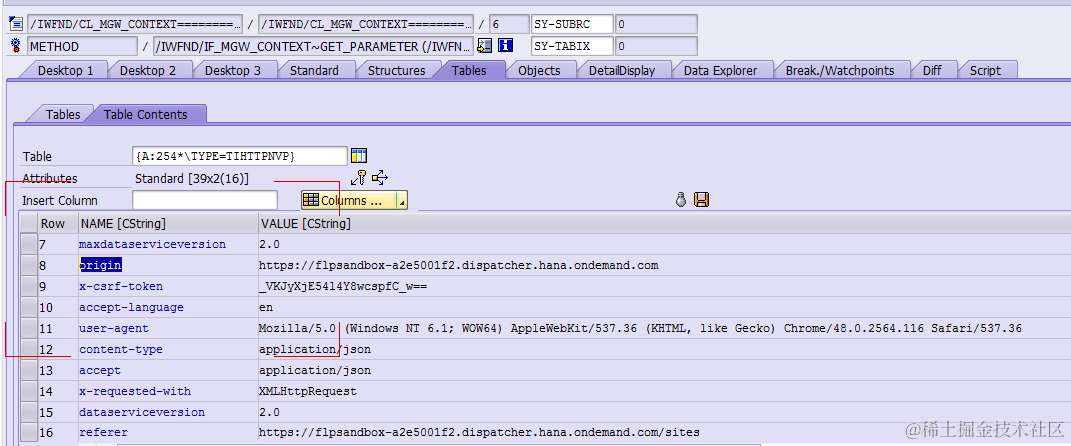Click the SY-TABIX variable field
The image size is (1071, 446).
[572, 46]
